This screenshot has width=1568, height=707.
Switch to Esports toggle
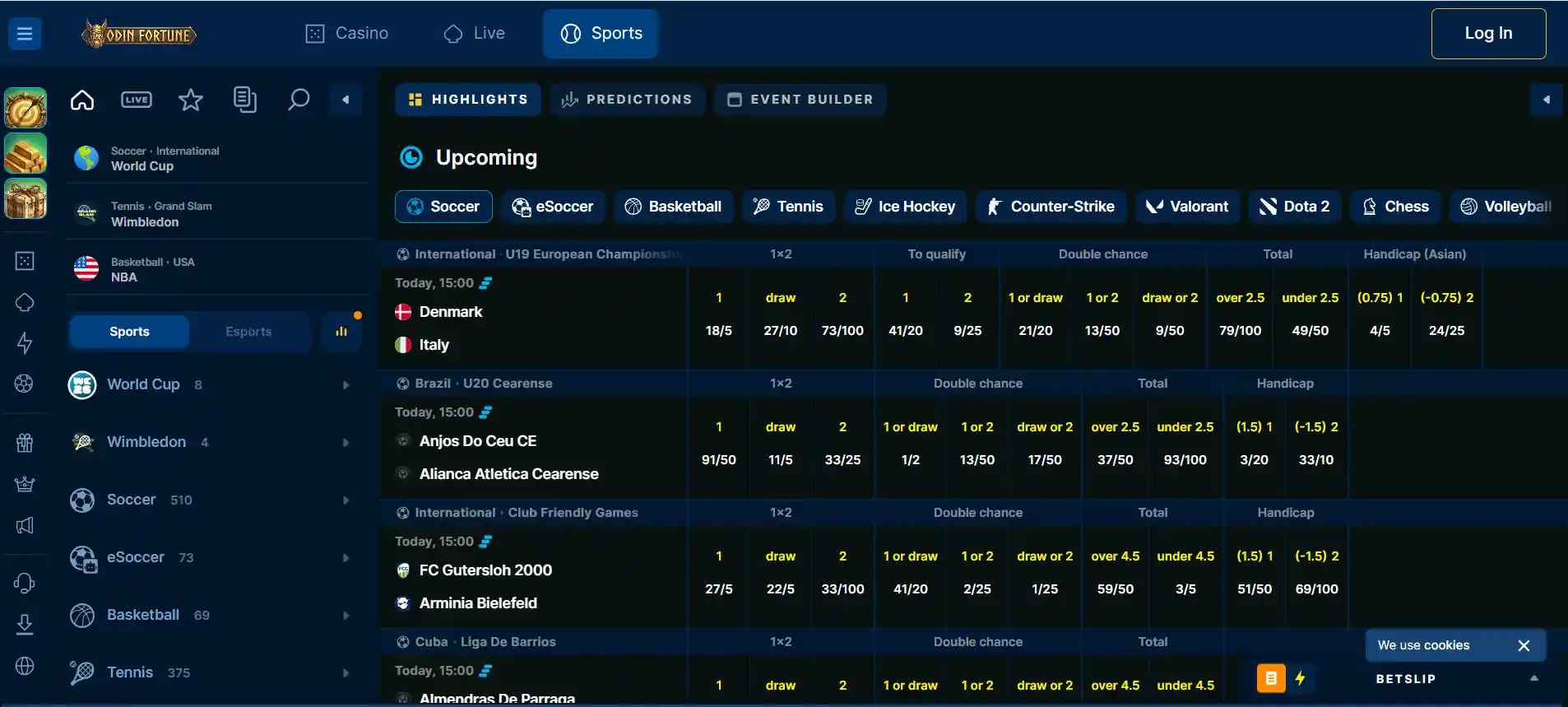(248, 332)
